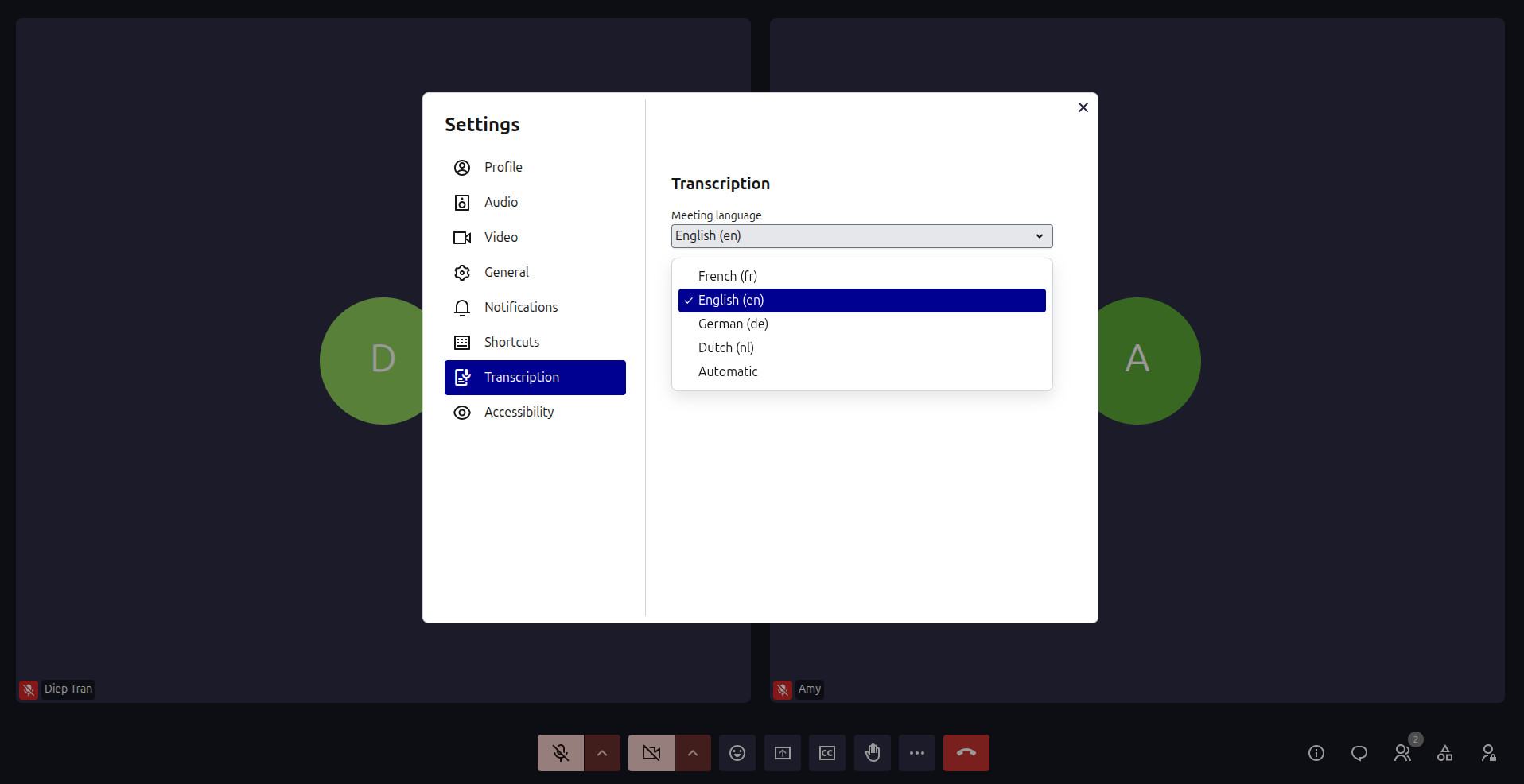
Task: Open the more options menu
Action: 917,753
